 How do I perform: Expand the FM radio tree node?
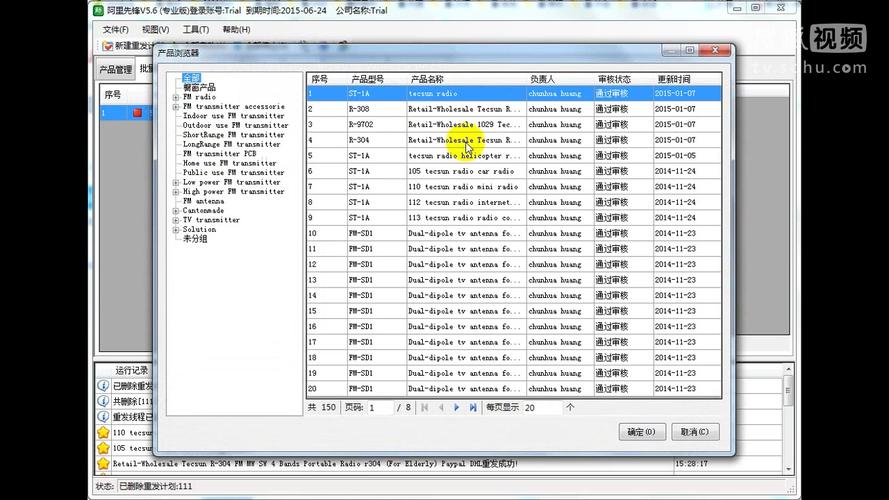[x=176, y=97]
